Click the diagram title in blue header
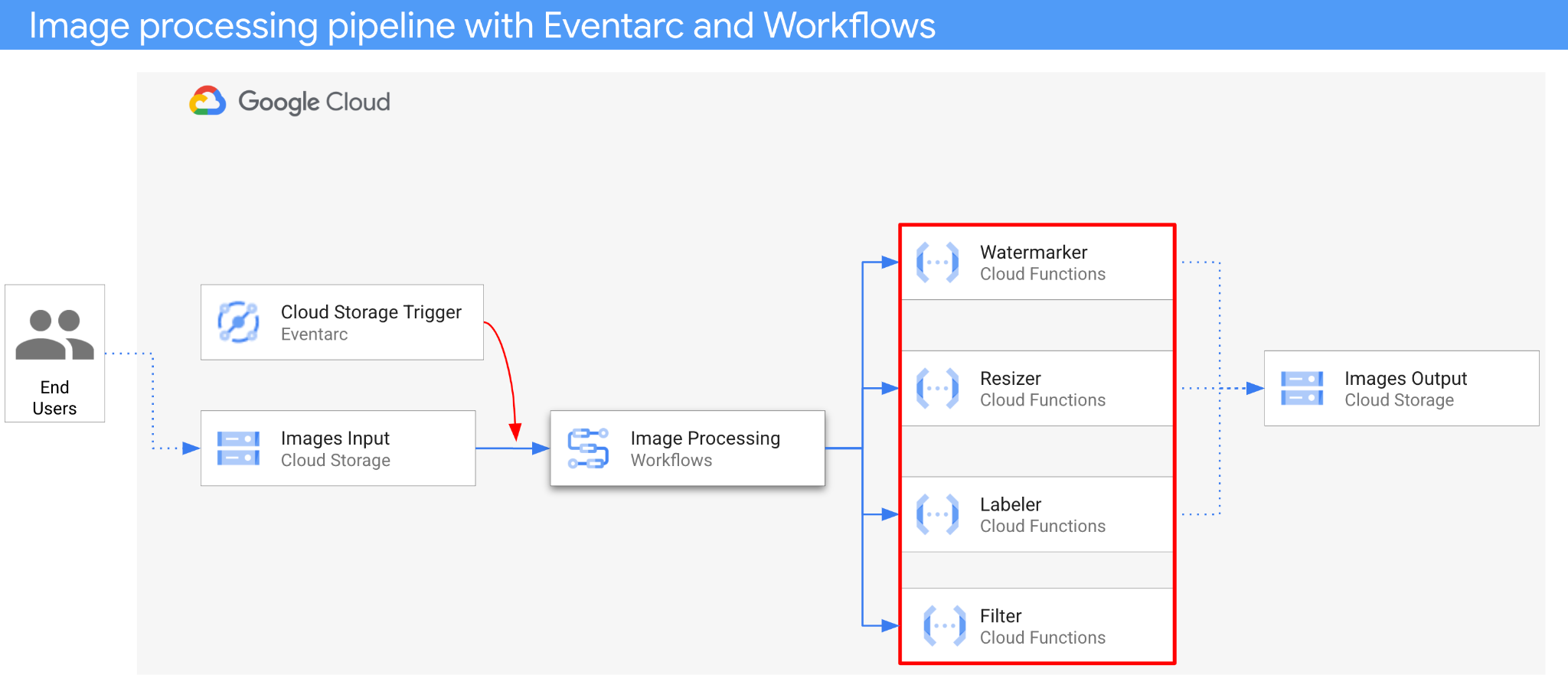The image size is (1568, 688). point(482,25)
